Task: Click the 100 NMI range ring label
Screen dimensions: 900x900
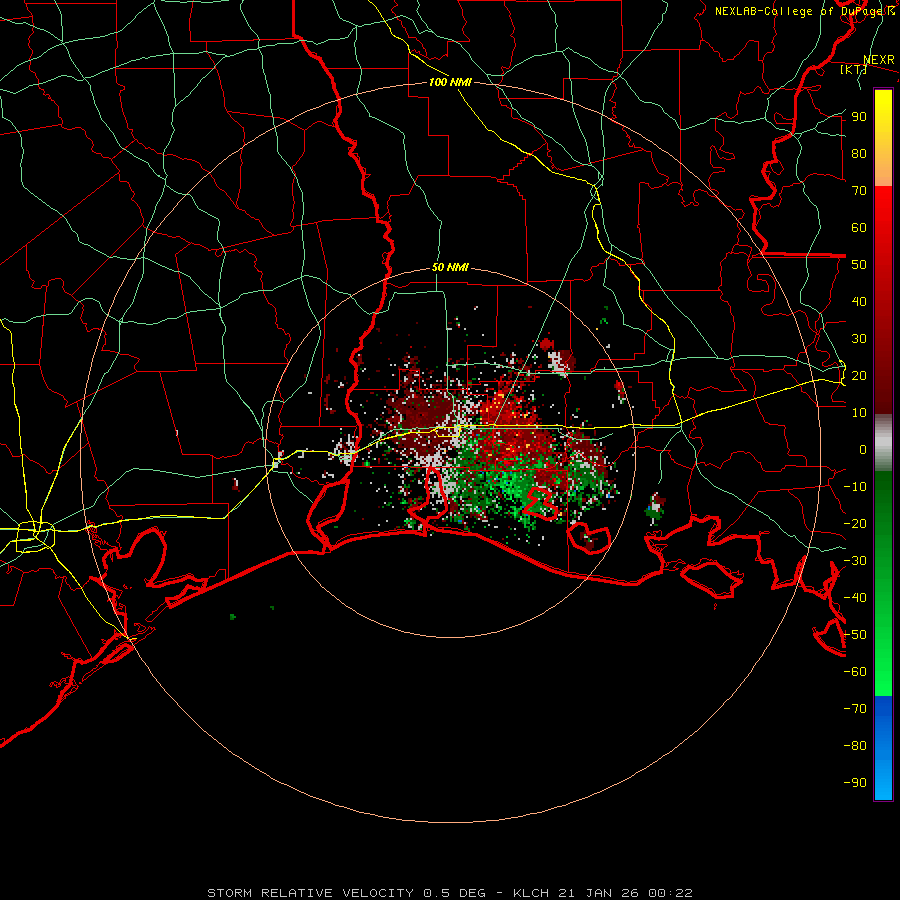Action: point(450,82)
